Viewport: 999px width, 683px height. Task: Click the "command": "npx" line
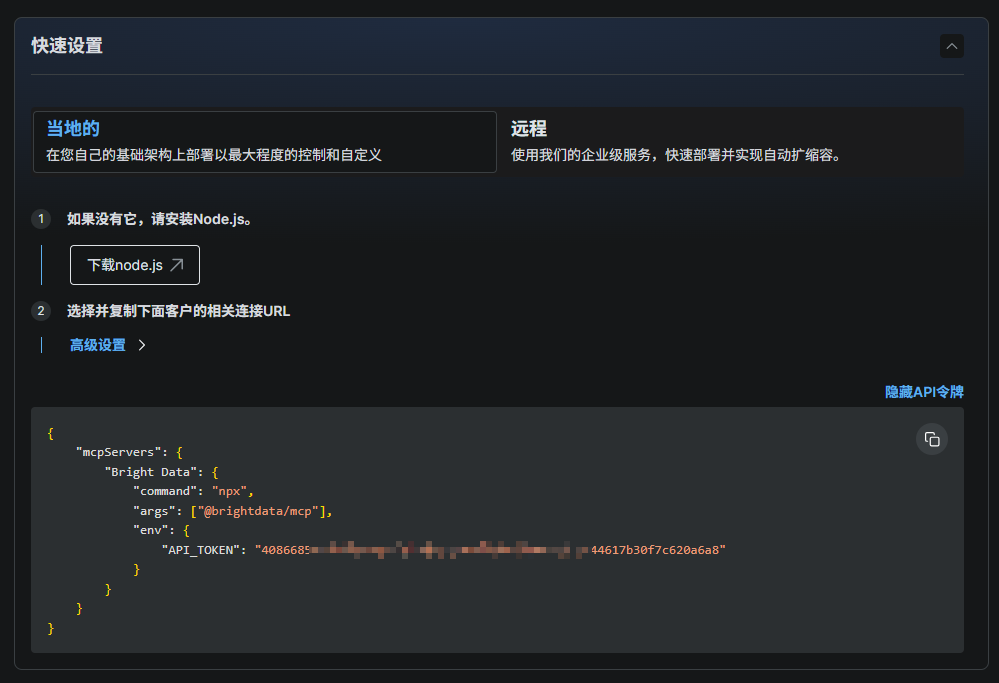(193, 491)
